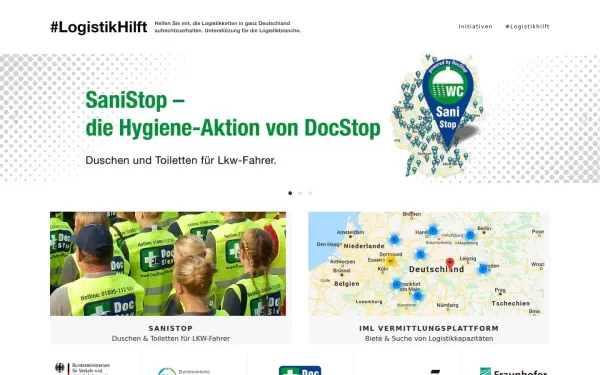Click the header tagline 'Helfen Sie mit'
The height and width of the screenshot is (375, 600).
click(228, 27)
